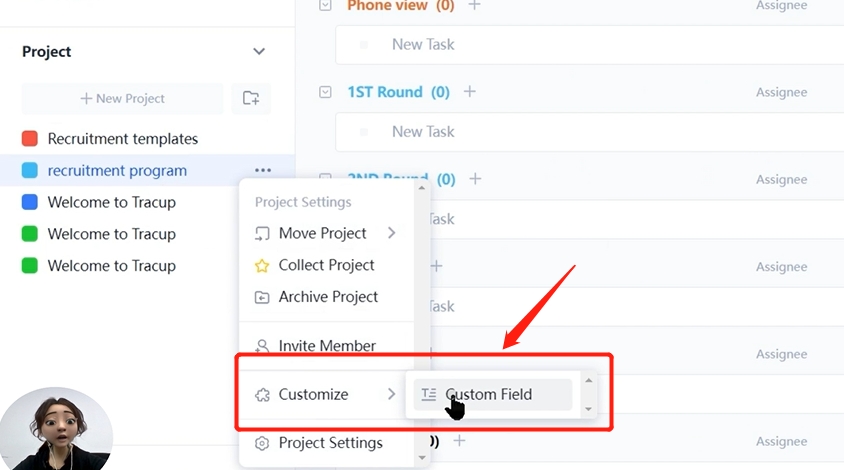This screenshot has height=470, width=844.
Task: Expand the Customize submenu arrow
Action: [392, 395]
